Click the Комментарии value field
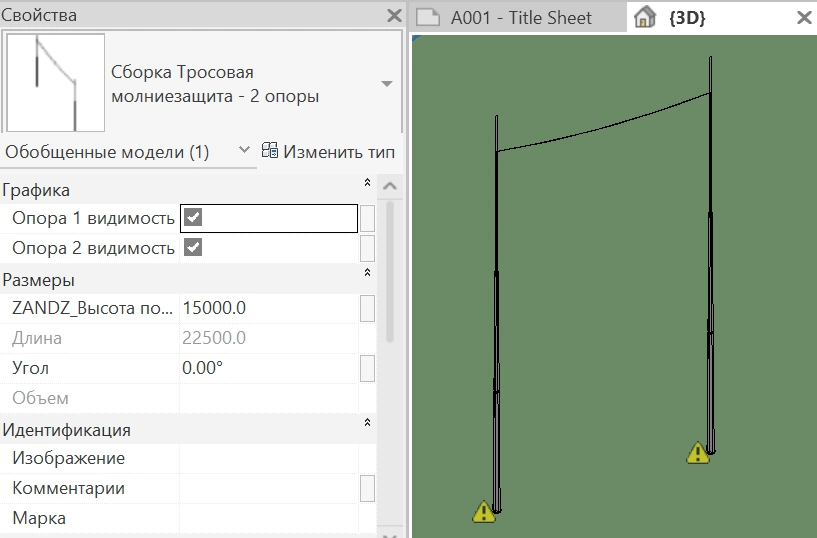 [268, 489]
